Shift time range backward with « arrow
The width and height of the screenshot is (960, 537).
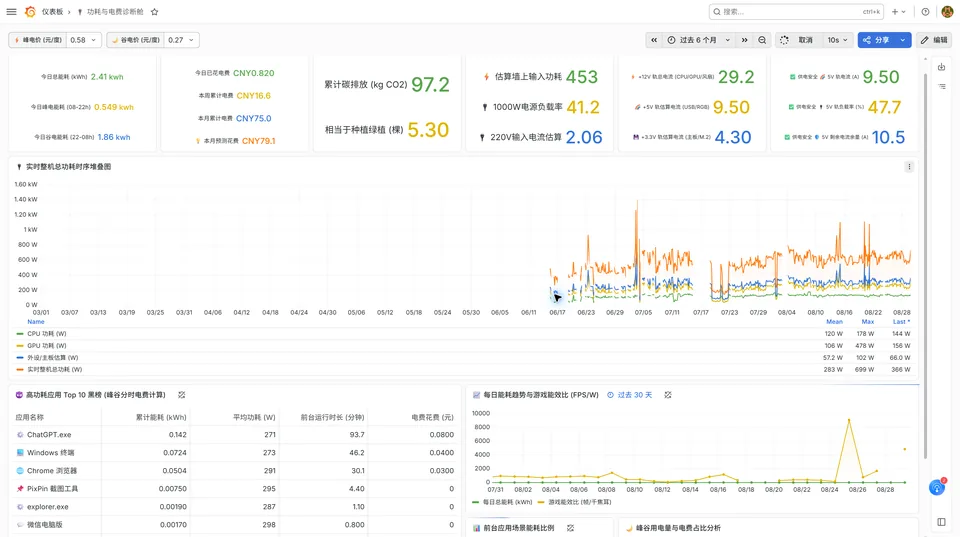[x=654, y=40]
